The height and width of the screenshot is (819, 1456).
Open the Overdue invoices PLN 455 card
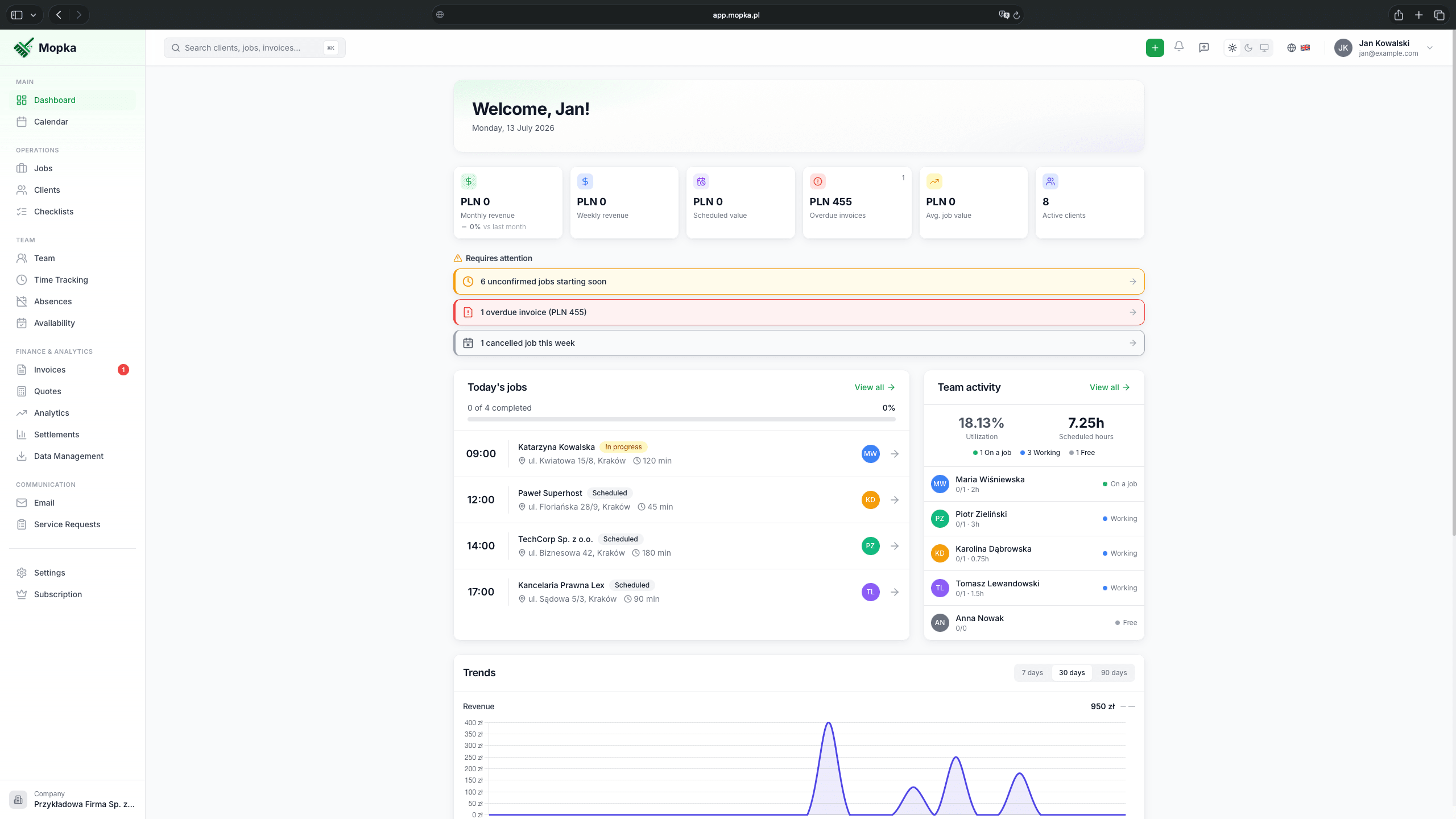coord(857,202)
